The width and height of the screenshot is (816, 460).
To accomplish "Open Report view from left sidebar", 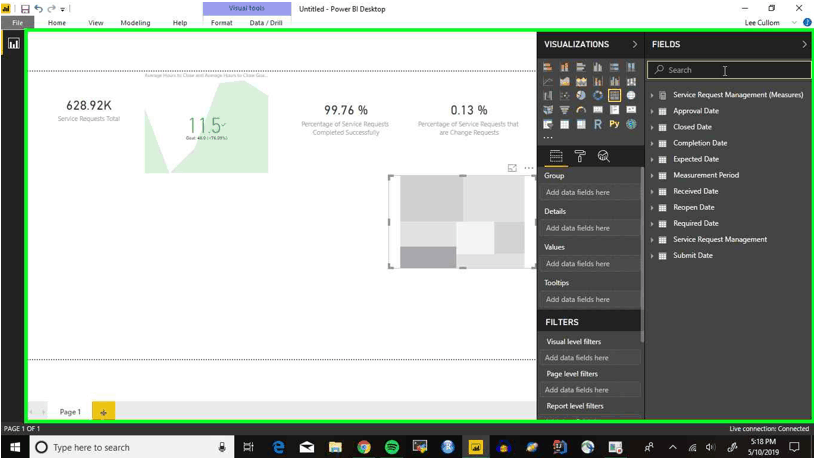I will coord(14,44).
